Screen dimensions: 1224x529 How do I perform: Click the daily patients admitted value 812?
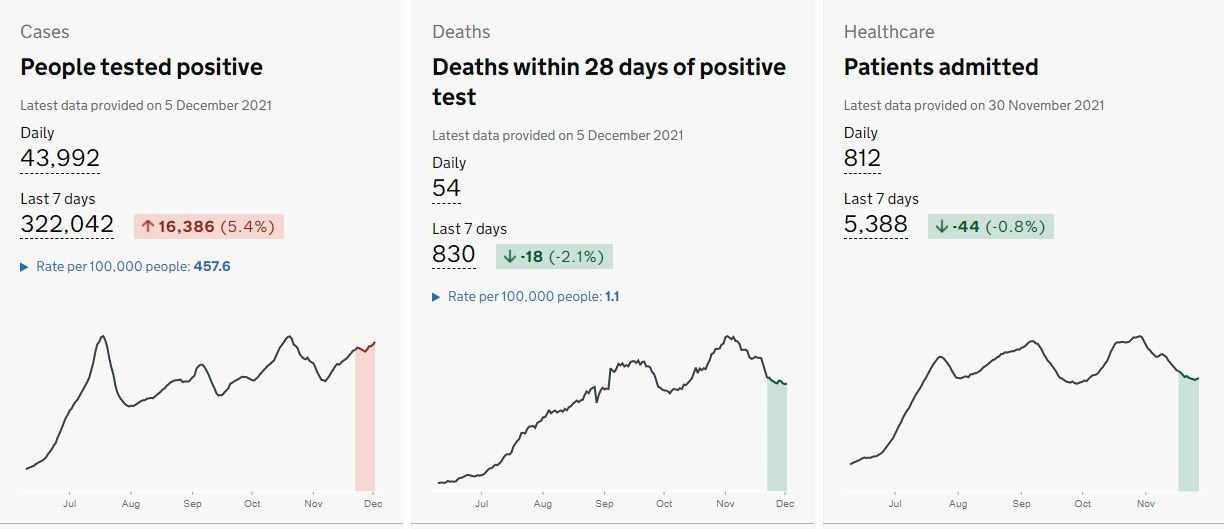tap(862, 158)
